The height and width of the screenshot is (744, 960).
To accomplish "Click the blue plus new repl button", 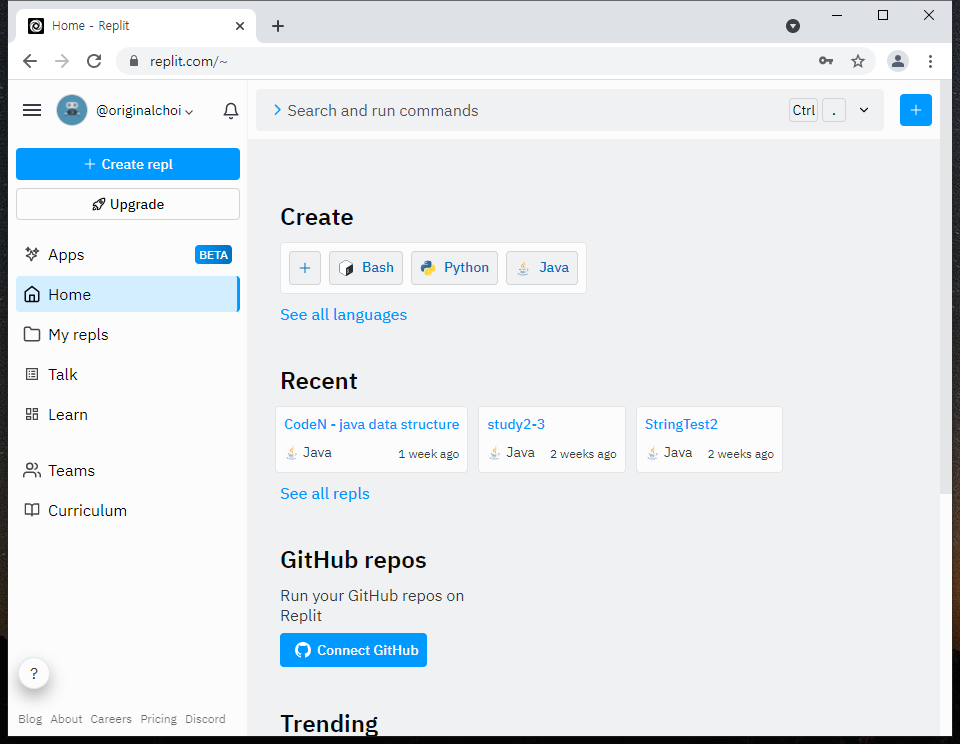I will coord(915,110).
